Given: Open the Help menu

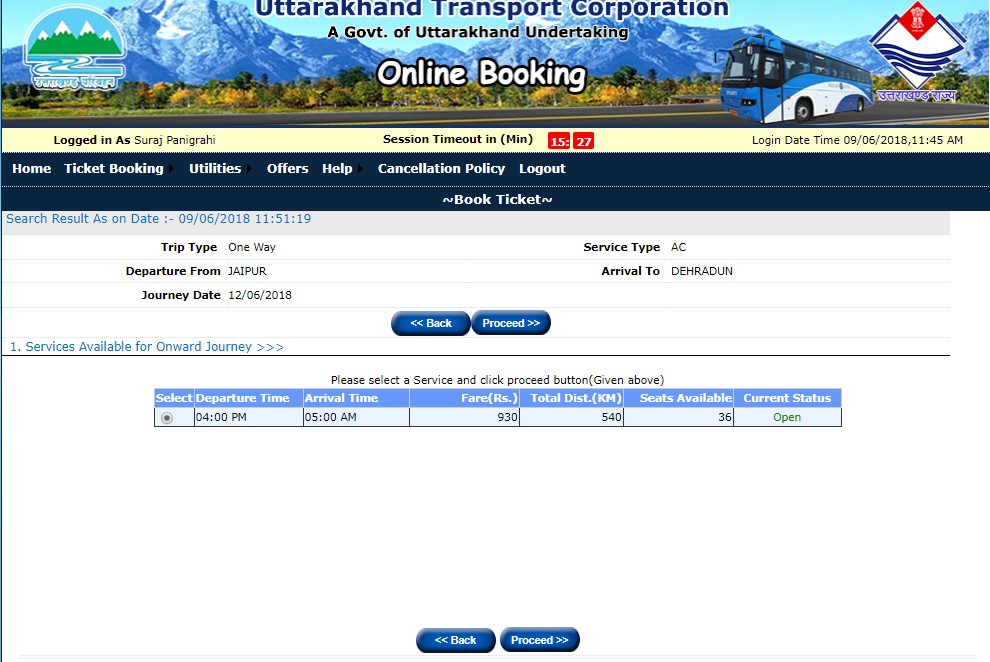Looking at the screenshot, I should pos(337,168).
